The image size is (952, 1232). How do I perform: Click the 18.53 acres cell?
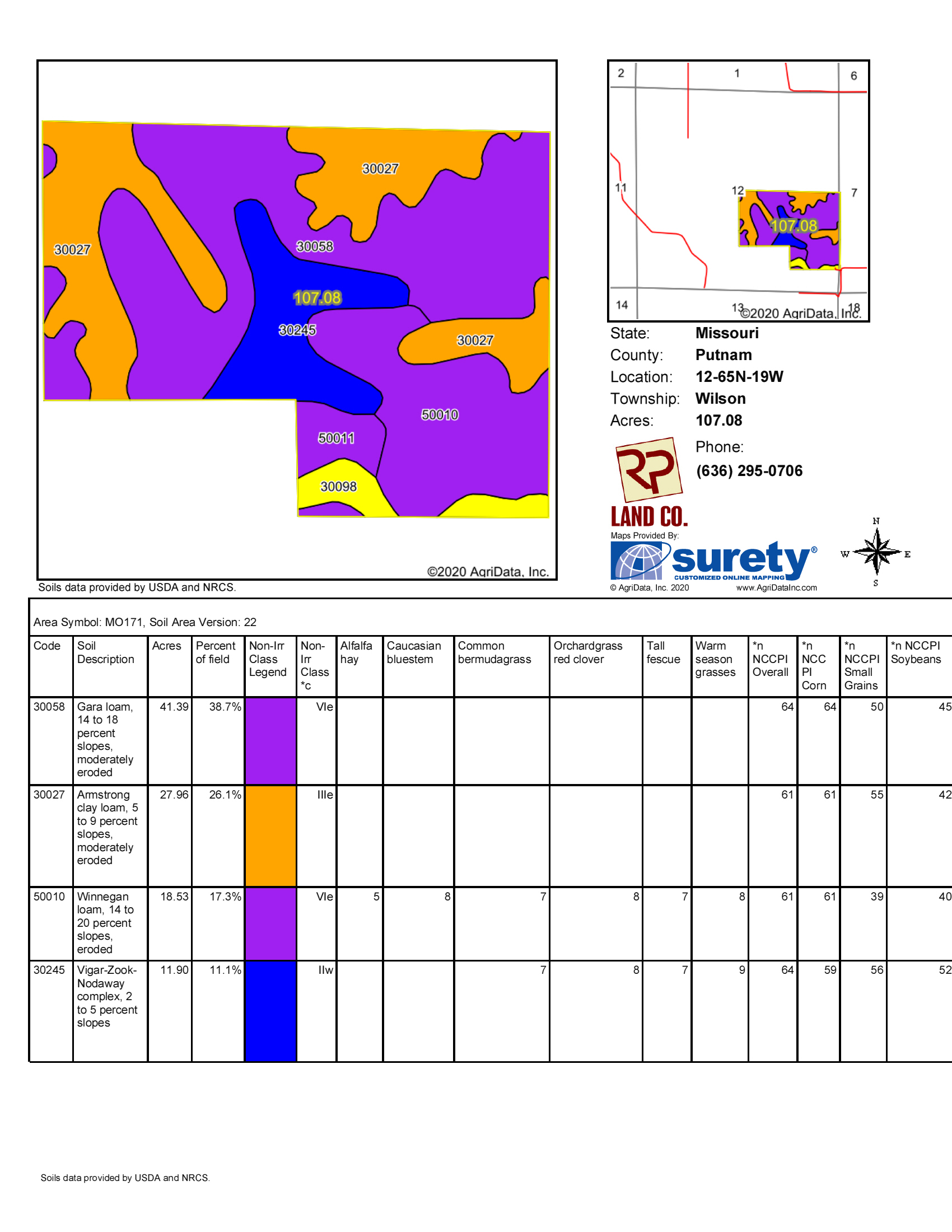174,897
